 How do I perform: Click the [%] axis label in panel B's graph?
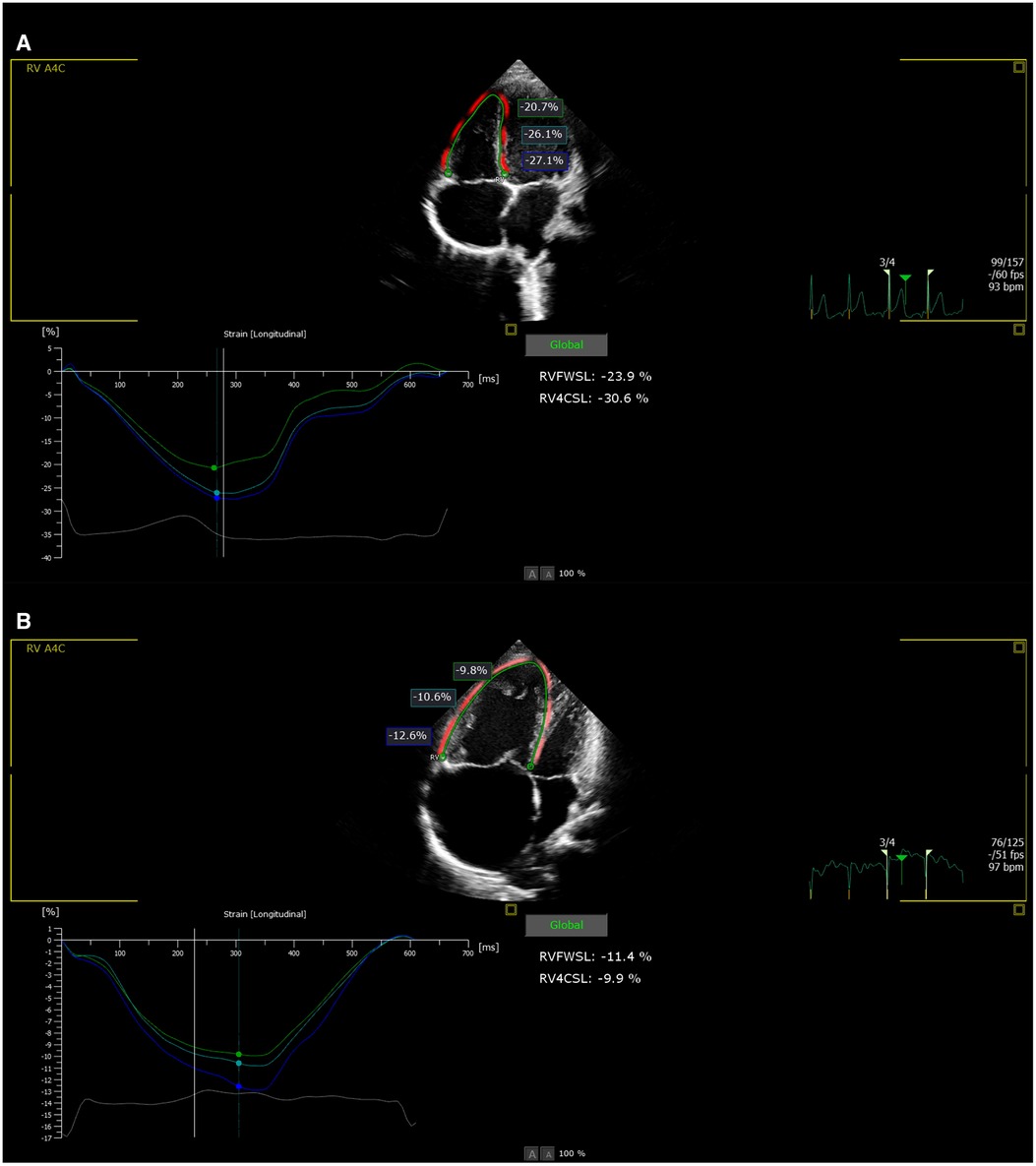pos(50,912)
